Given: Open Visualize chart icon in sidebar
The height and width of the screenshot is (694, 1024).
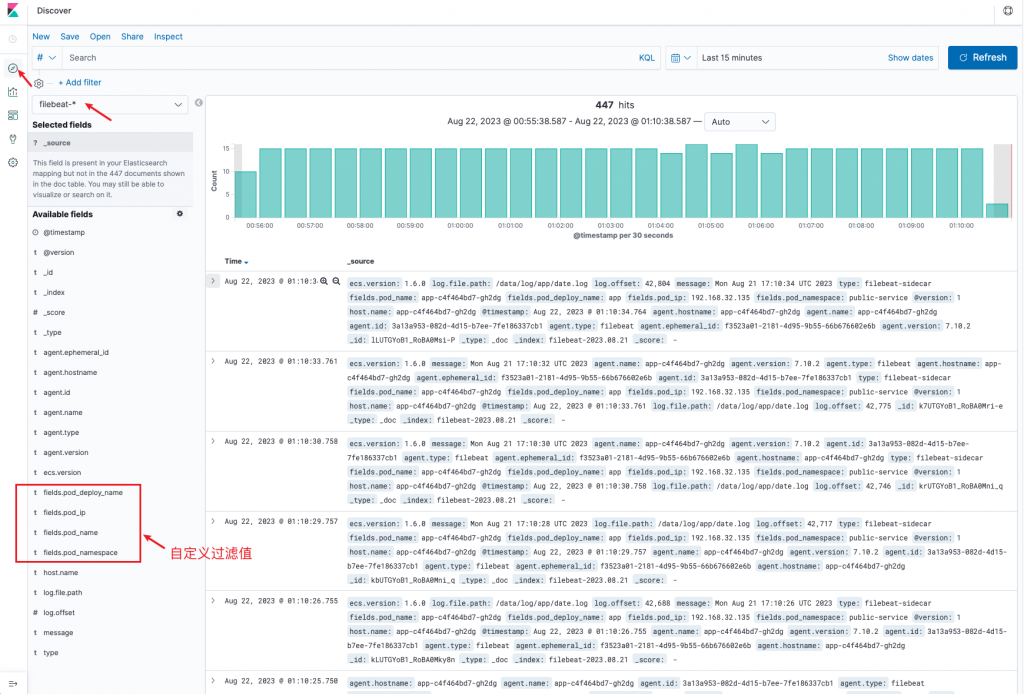Looking at the screenshot, I should [x=12, y=92].
